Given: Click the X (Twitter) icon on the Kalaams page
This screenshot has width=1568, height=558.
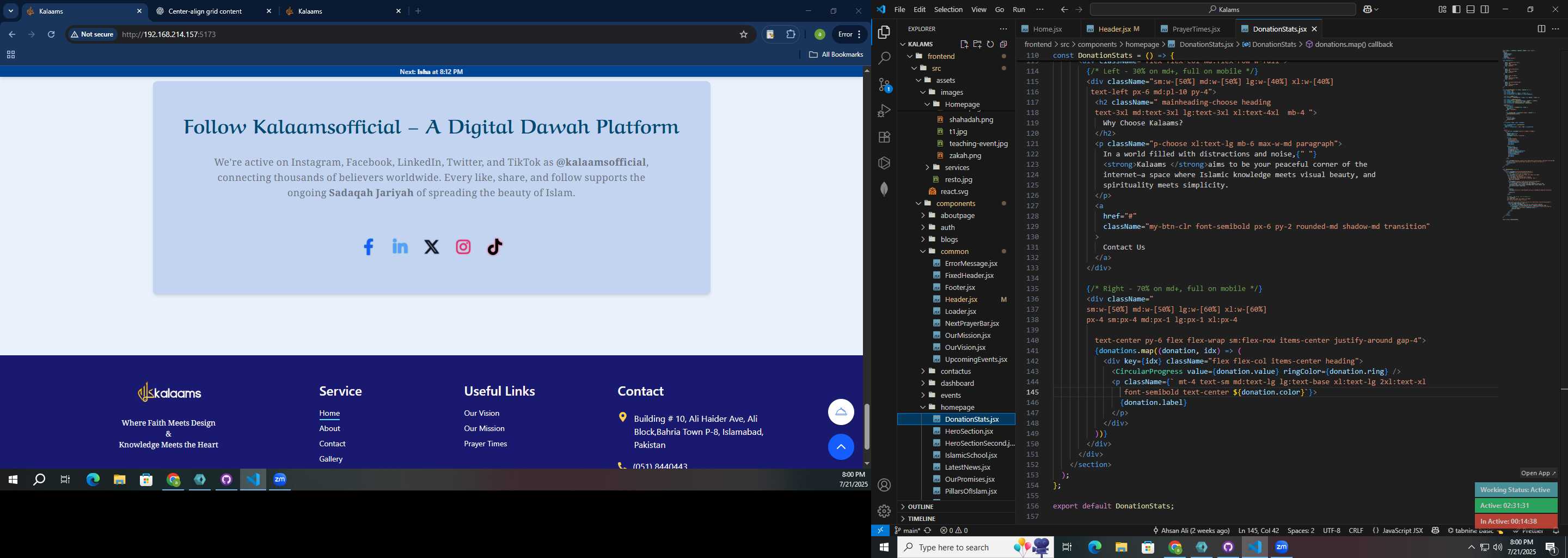Looking at the screenshot, I should [432, 247].
